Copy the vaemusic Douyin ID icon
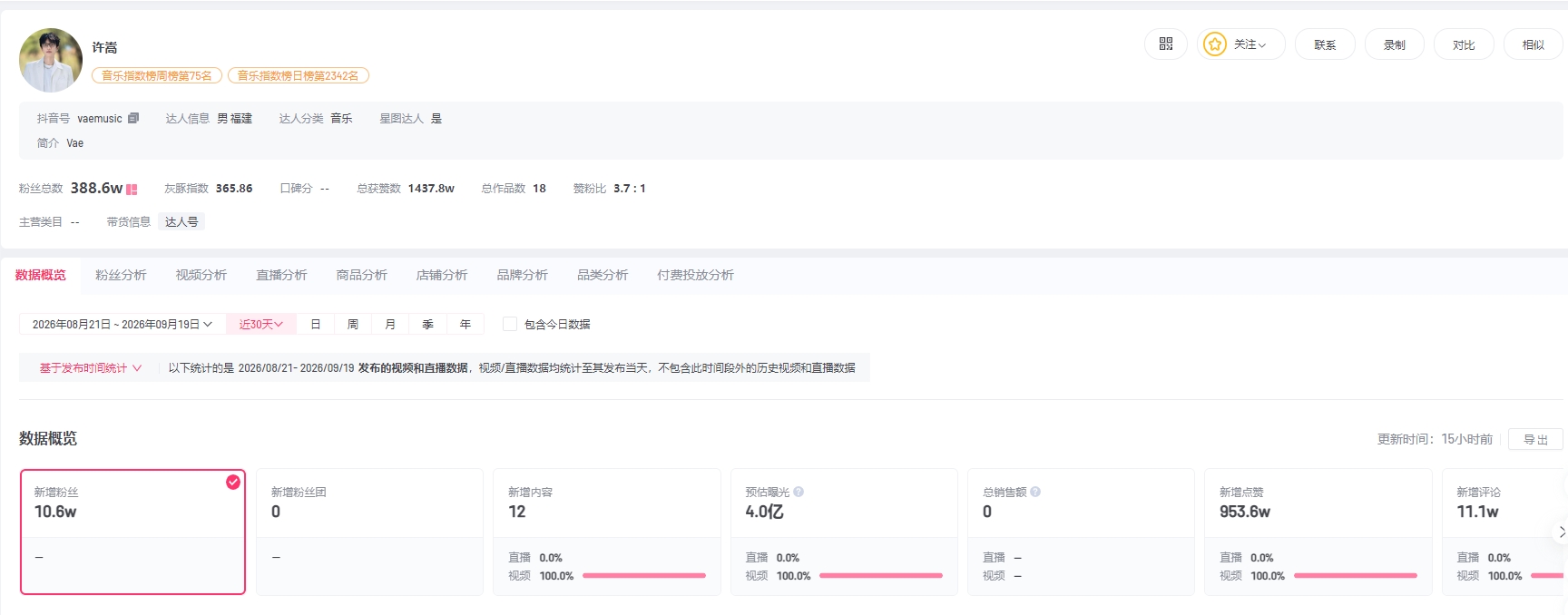Viewport: 1568px width, 615px height. (x=133, y=119)
